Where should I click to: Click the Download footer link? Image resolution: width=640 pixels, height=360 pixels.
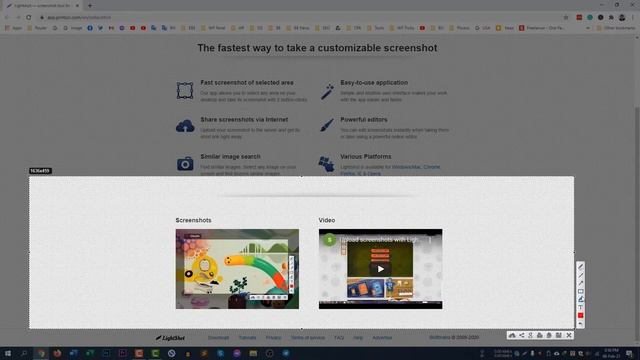click(x=218, y=338)
